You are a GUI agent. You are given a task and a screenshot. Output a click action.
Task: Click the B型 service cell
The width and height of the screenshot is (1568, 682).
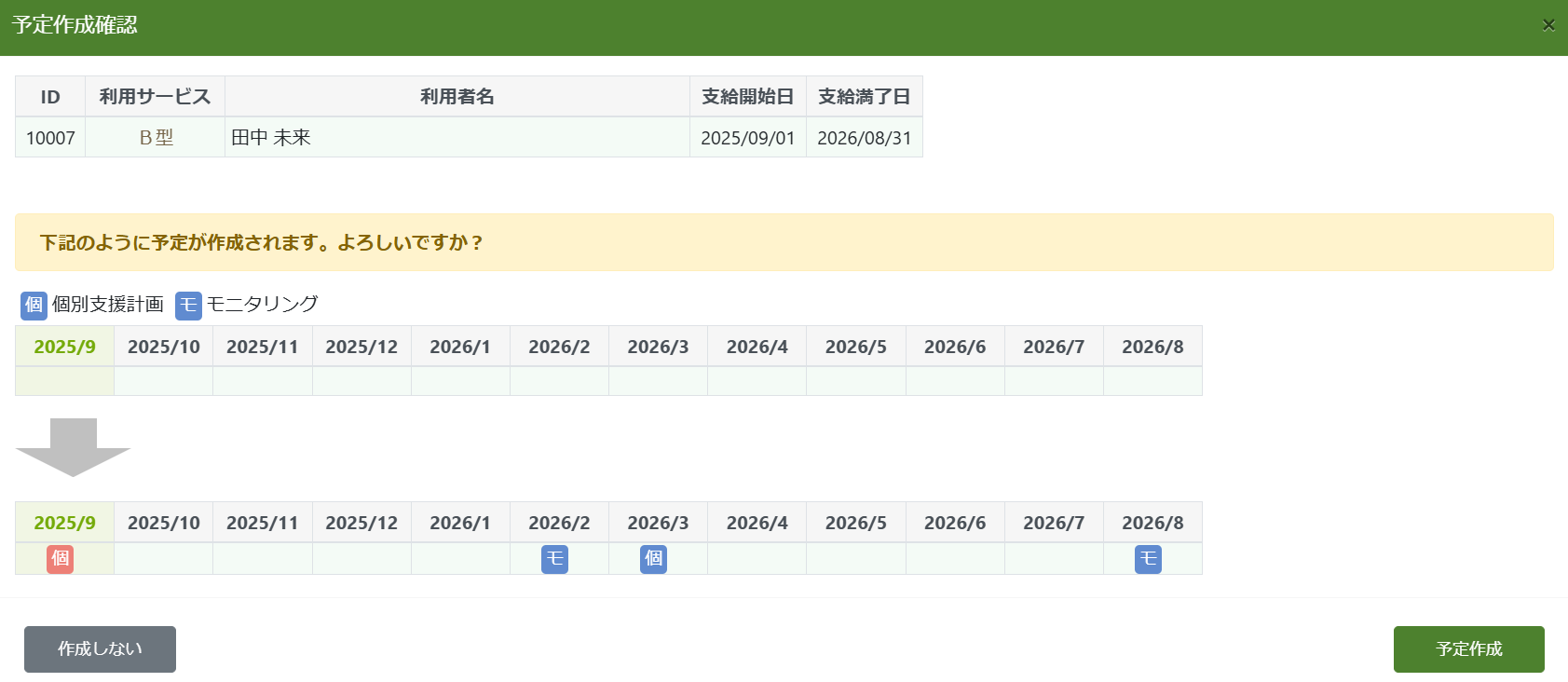click(x=155, y=138)
